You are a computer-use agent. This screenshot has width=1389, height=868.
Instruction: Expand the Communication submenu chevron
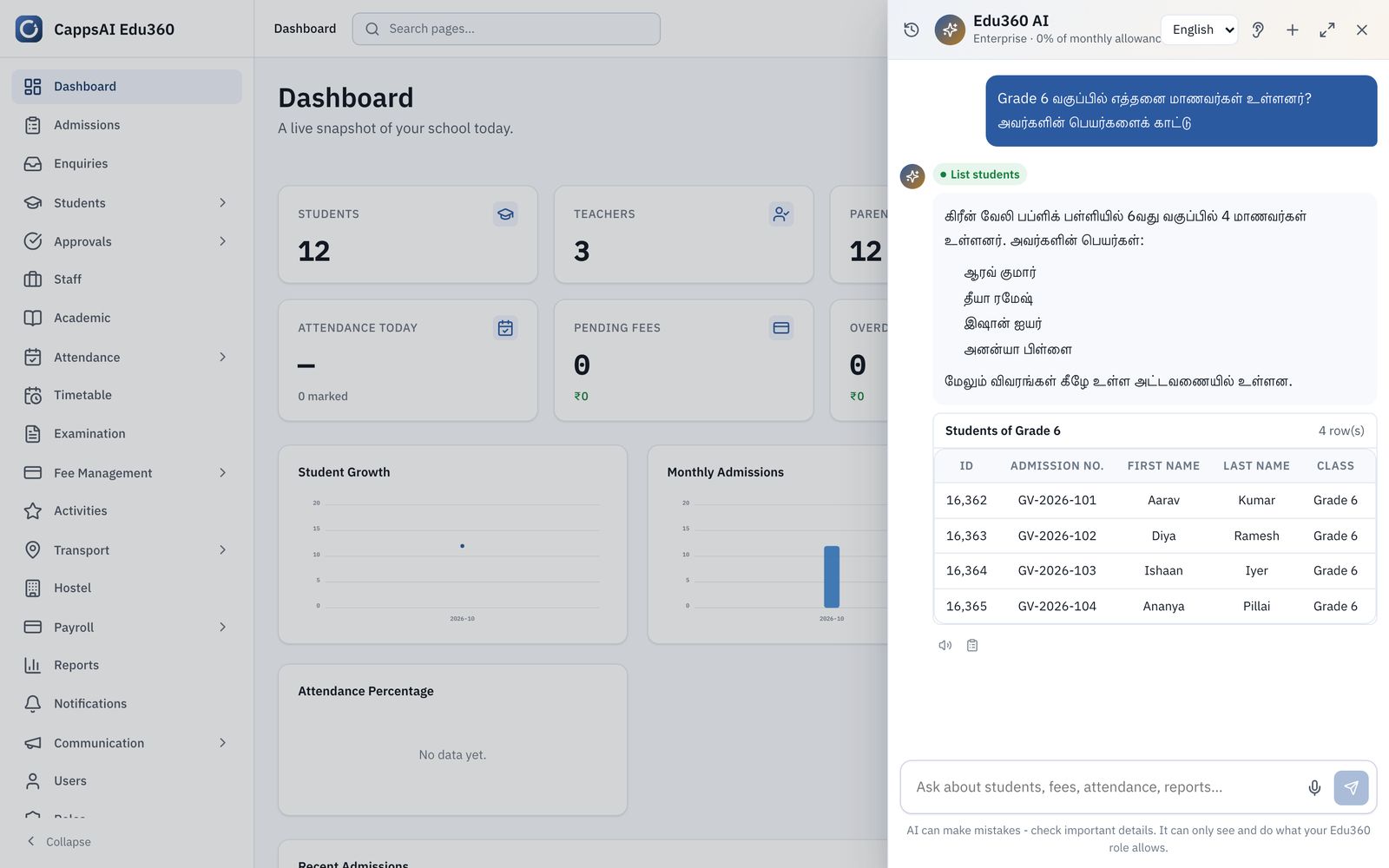coord(222,743)
